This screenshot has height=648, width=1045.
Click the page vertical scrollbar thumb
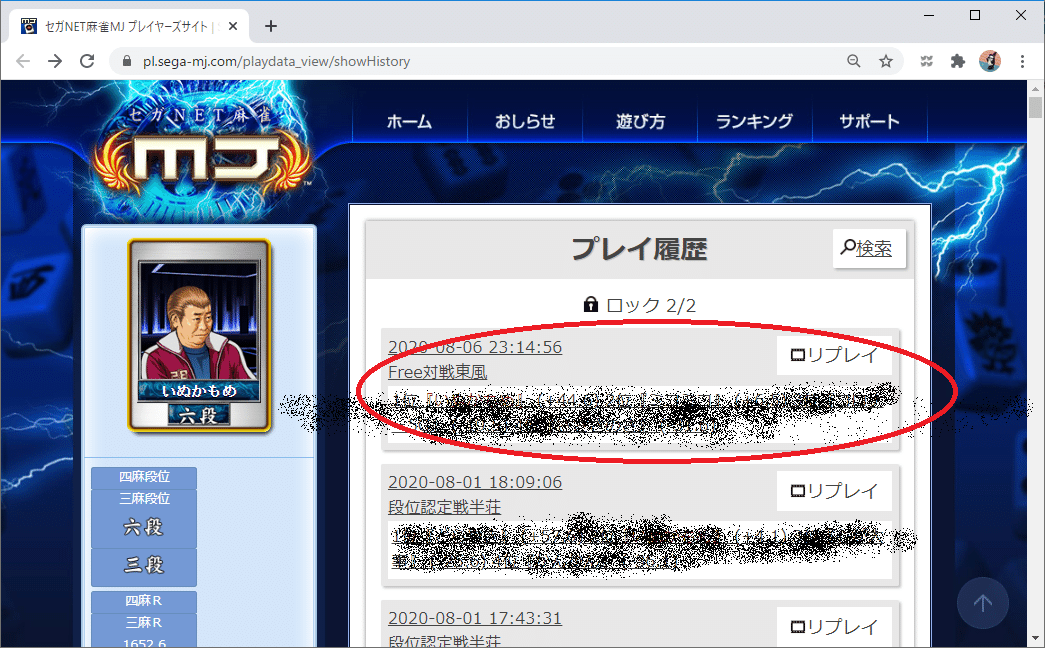1035,107
